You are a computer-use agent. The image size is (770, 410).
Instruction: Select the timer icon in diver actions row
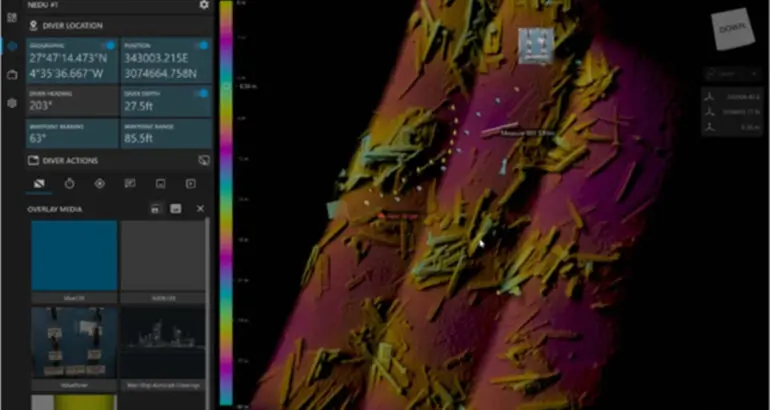[x=70, y=184]
